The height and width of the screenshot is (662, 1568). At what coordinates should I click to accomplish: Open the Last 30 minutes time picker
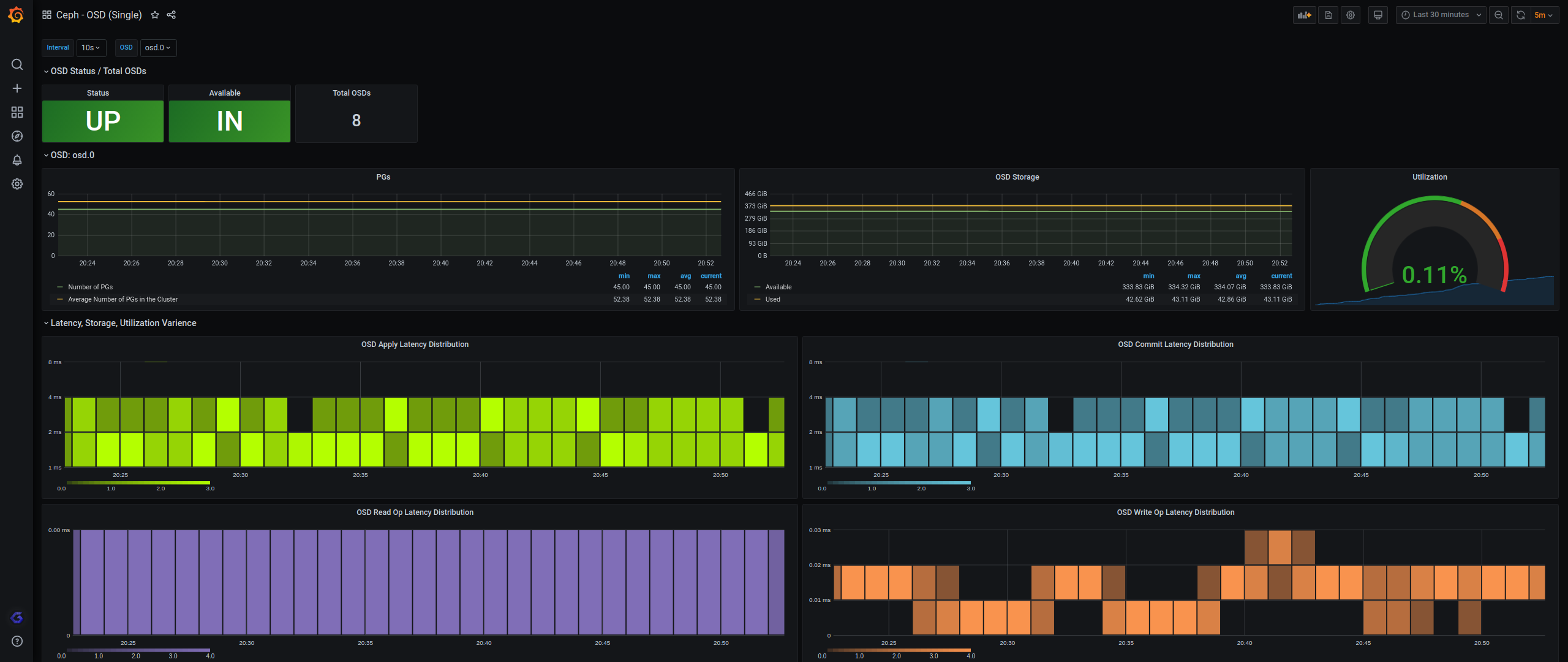[1441, 15]
